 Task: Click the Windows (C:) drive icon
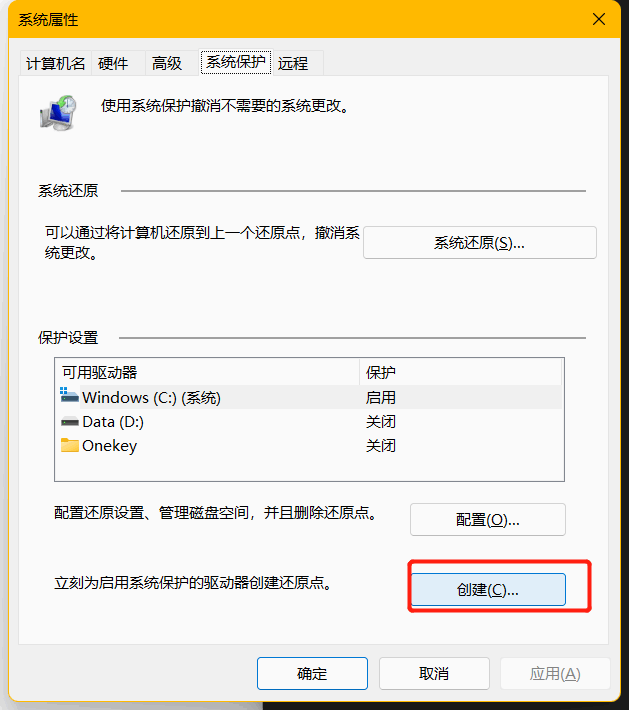click(x=69, y=395)
